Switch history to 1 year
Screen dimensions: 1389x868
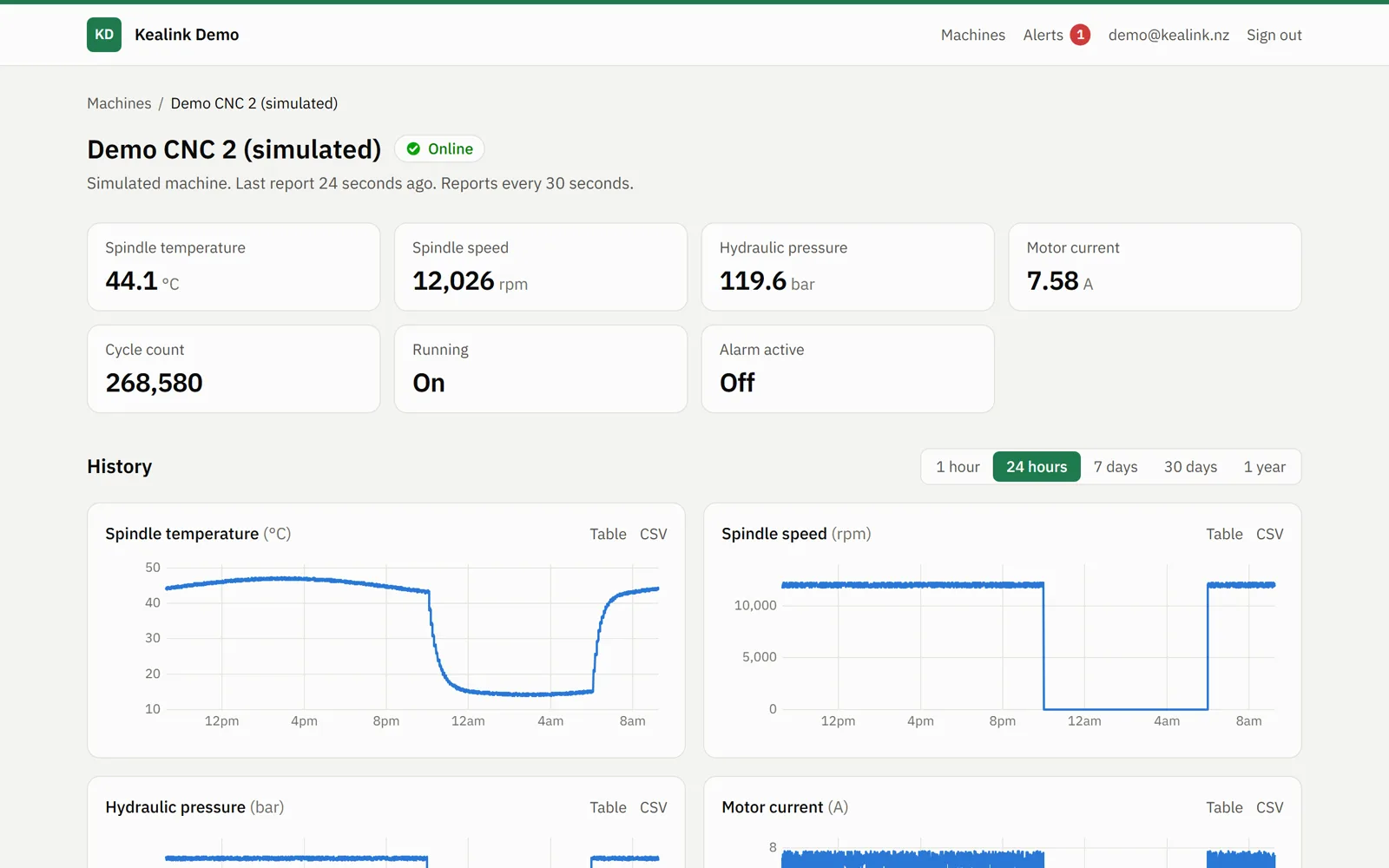click(1264, 467)
